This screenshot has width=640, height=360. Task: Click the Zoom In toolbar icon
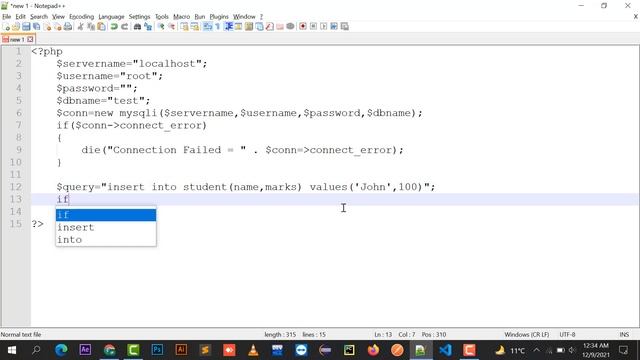161,27
